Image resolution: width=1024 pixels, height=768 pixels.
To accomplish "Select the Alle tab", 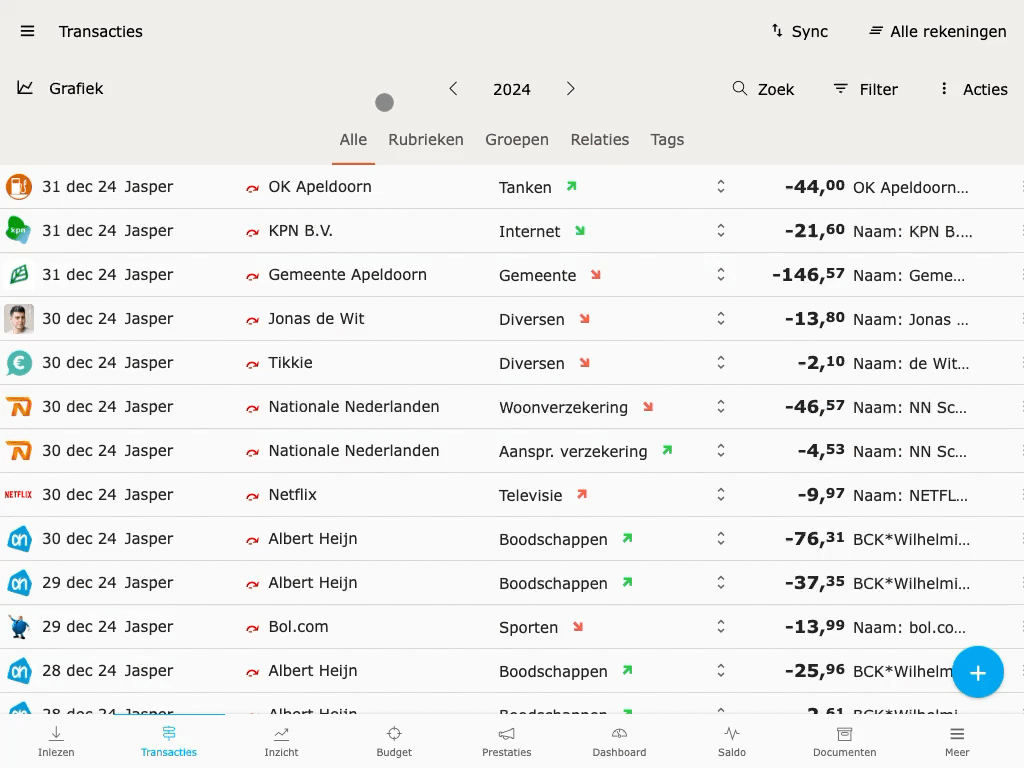I will click(x=353, y=140).
